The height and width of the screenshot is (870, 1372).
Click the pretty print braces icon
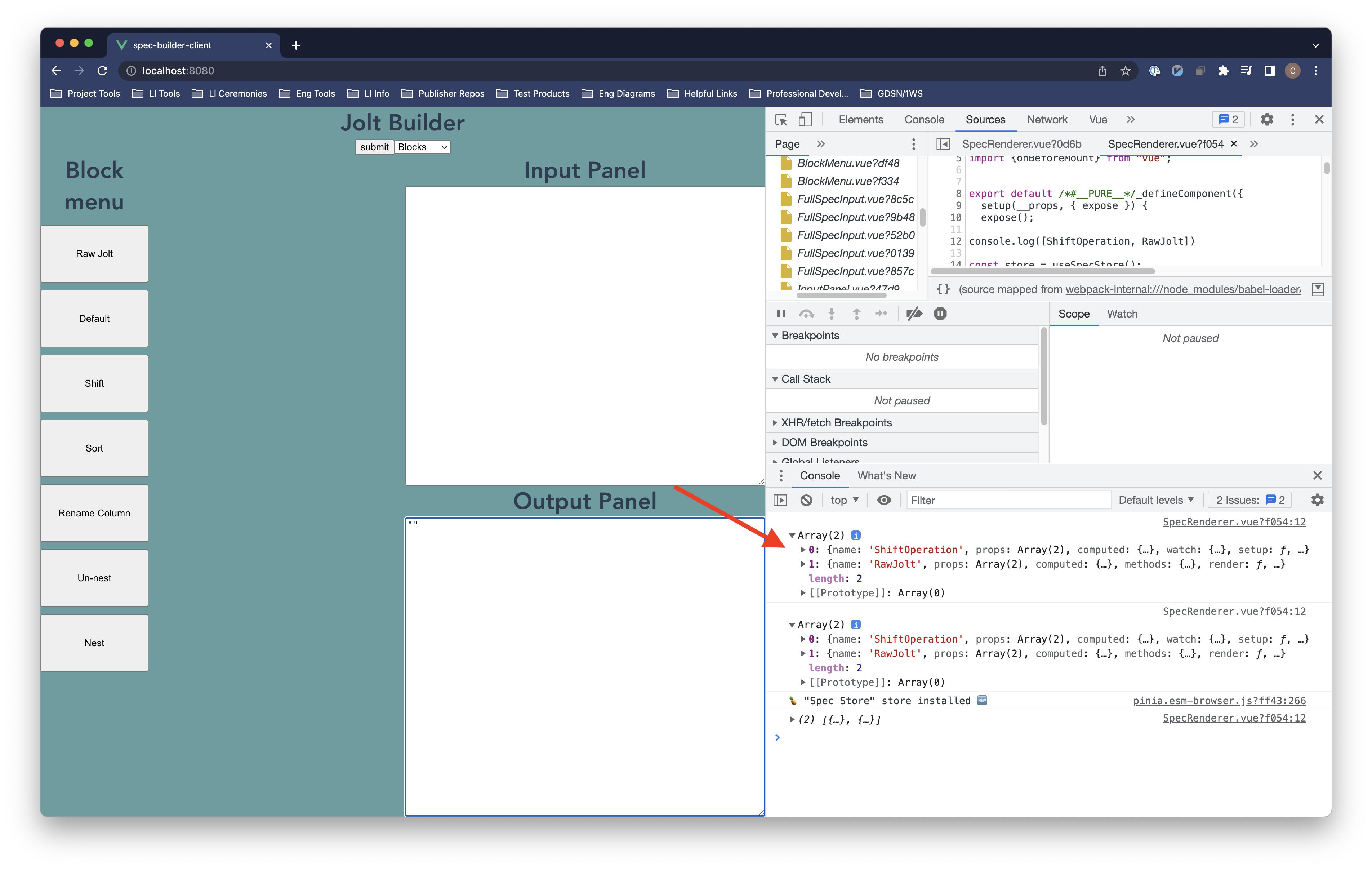pos(944,289)
